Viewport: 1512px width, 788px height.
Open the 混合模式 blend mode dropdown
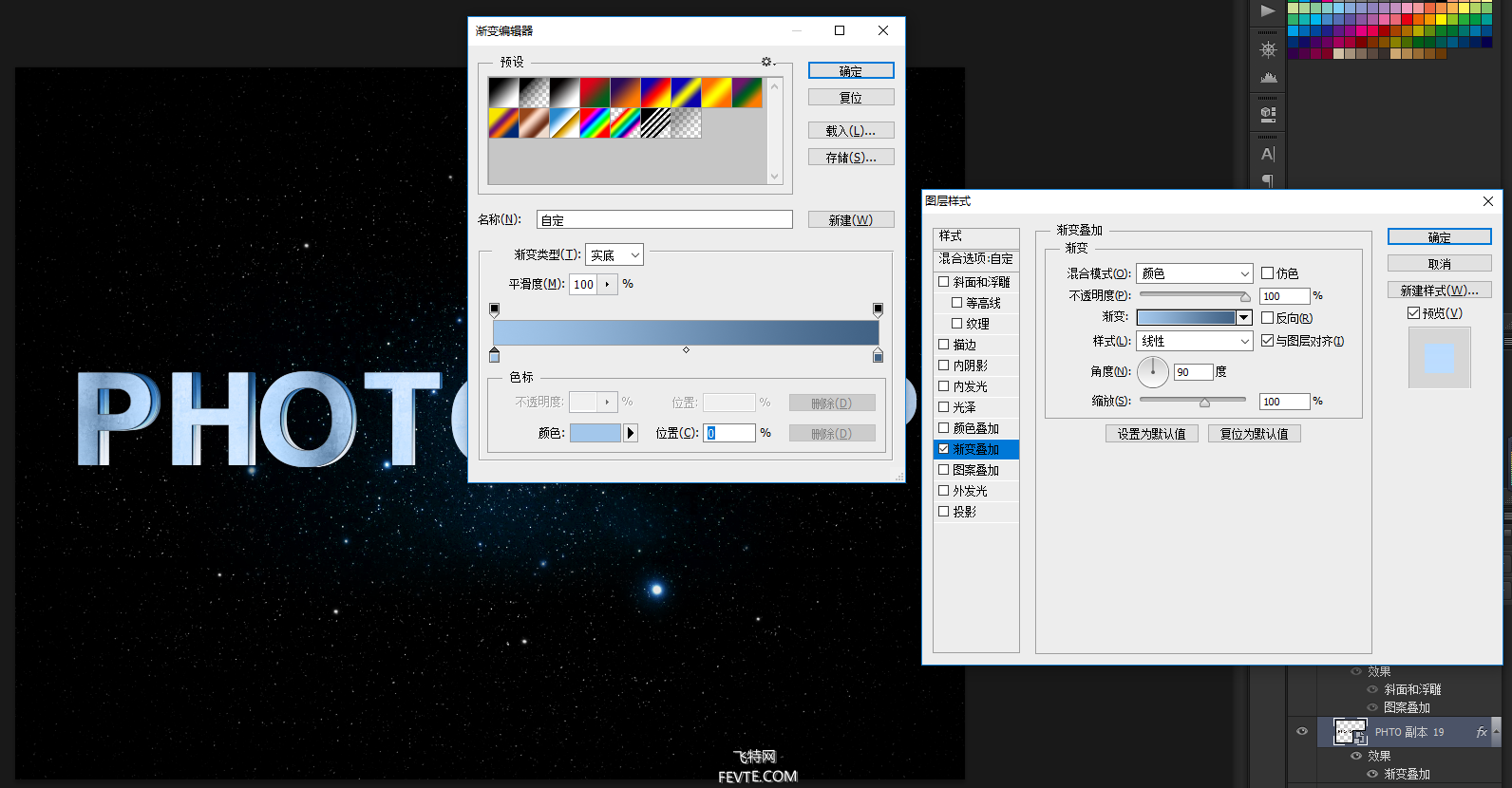click(x=1195, y=273)
